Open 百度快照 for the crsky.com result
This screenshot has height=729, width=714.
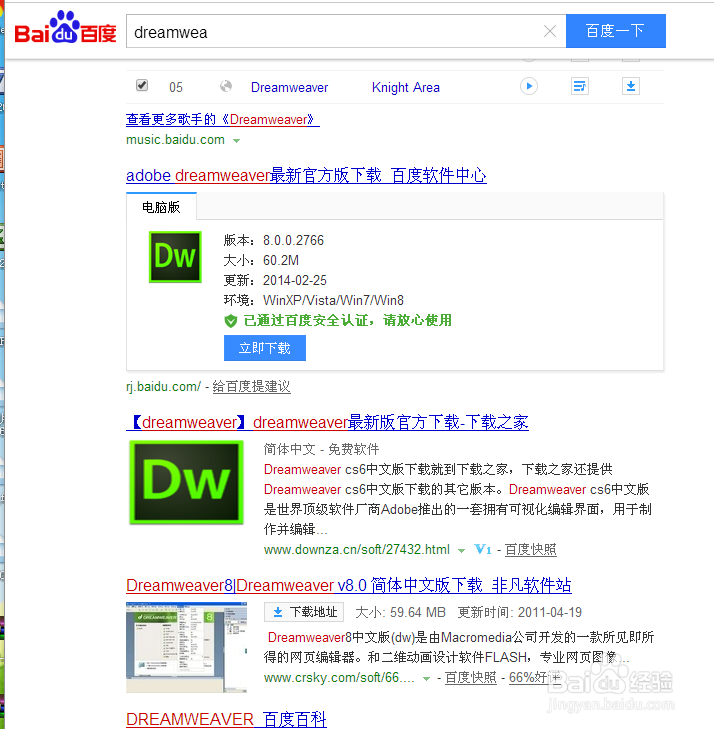click(x=470, y=677)
